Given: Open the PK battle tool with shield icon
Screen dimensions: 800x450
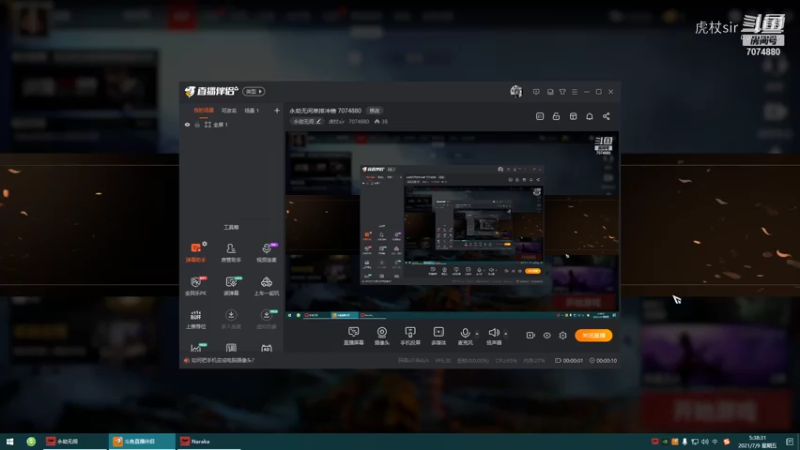Looking at the screenshot, I should pyautogui.click(x=195, y=286).
